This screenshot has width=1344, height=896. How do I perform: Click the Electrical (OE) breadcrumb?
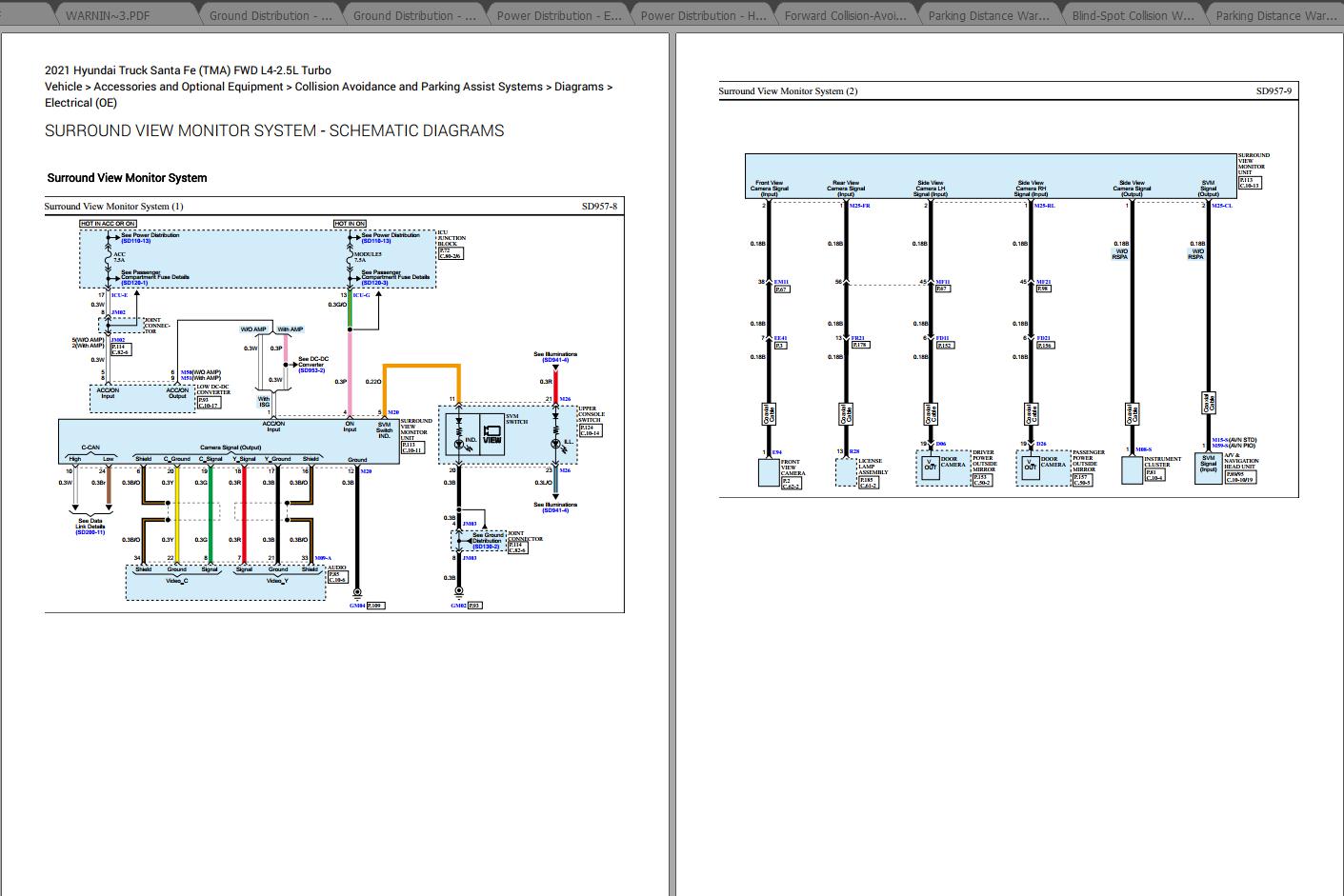point(81,103)
